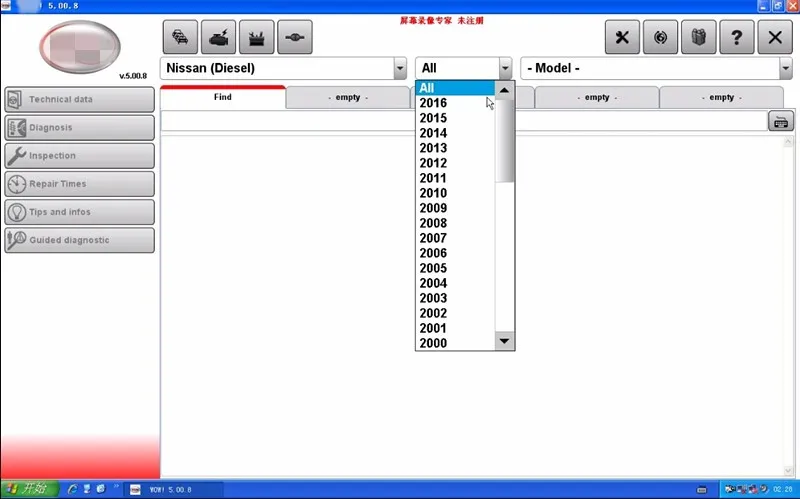Open the Guided diagnostic section
This screenshot has height=499, width=800.
click(x=80, y=240)
